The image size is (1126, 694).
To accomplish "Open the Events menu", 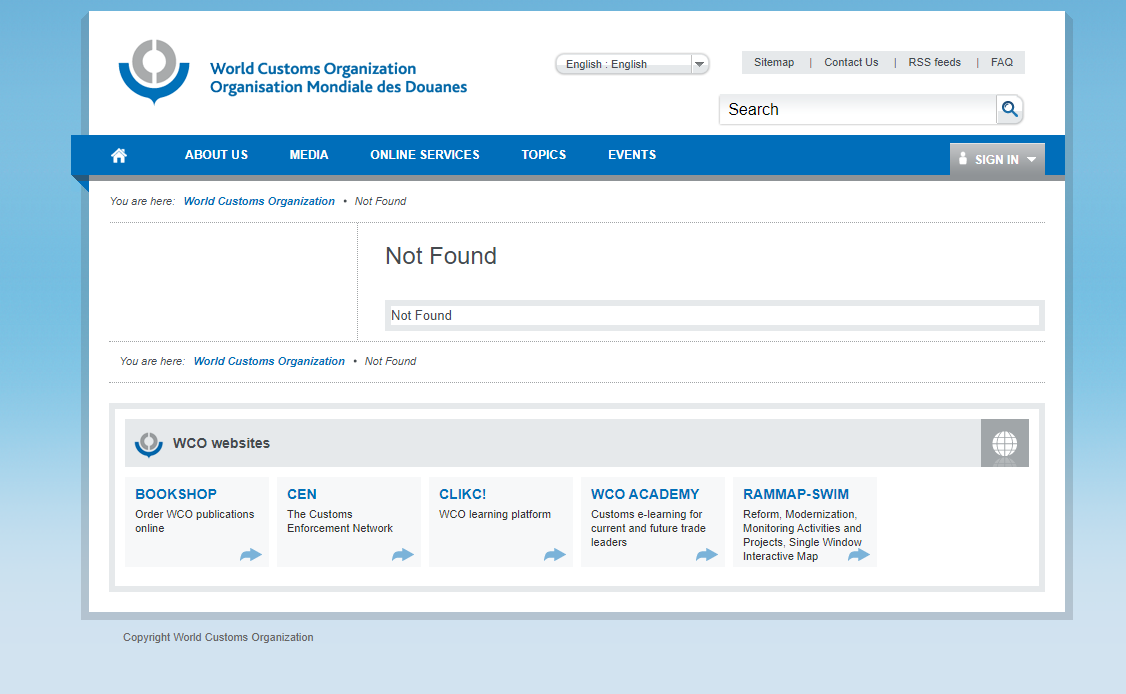I will 632,154.
